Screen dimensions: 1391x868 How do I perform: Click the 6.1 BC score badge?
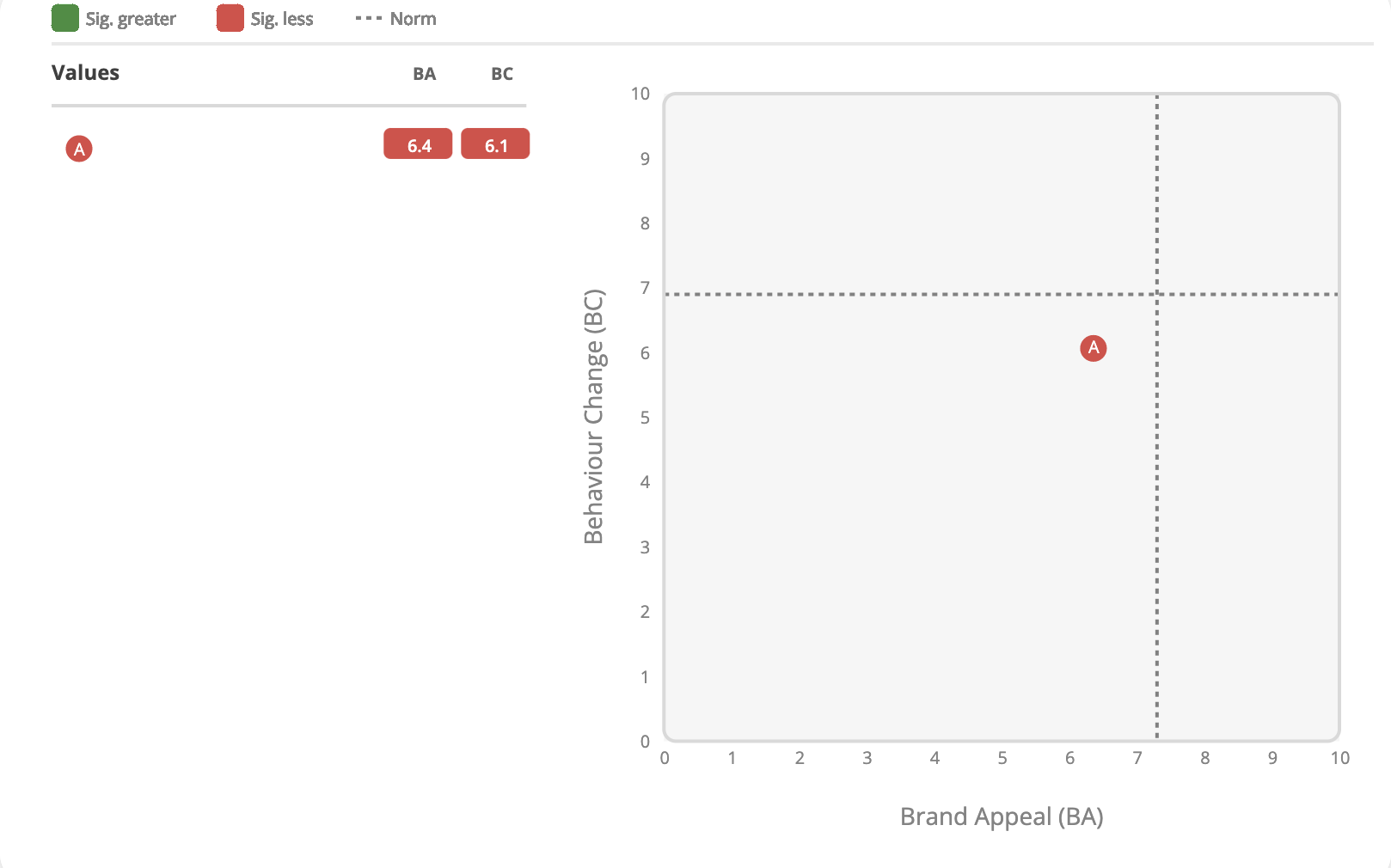[x=495, y=144]
